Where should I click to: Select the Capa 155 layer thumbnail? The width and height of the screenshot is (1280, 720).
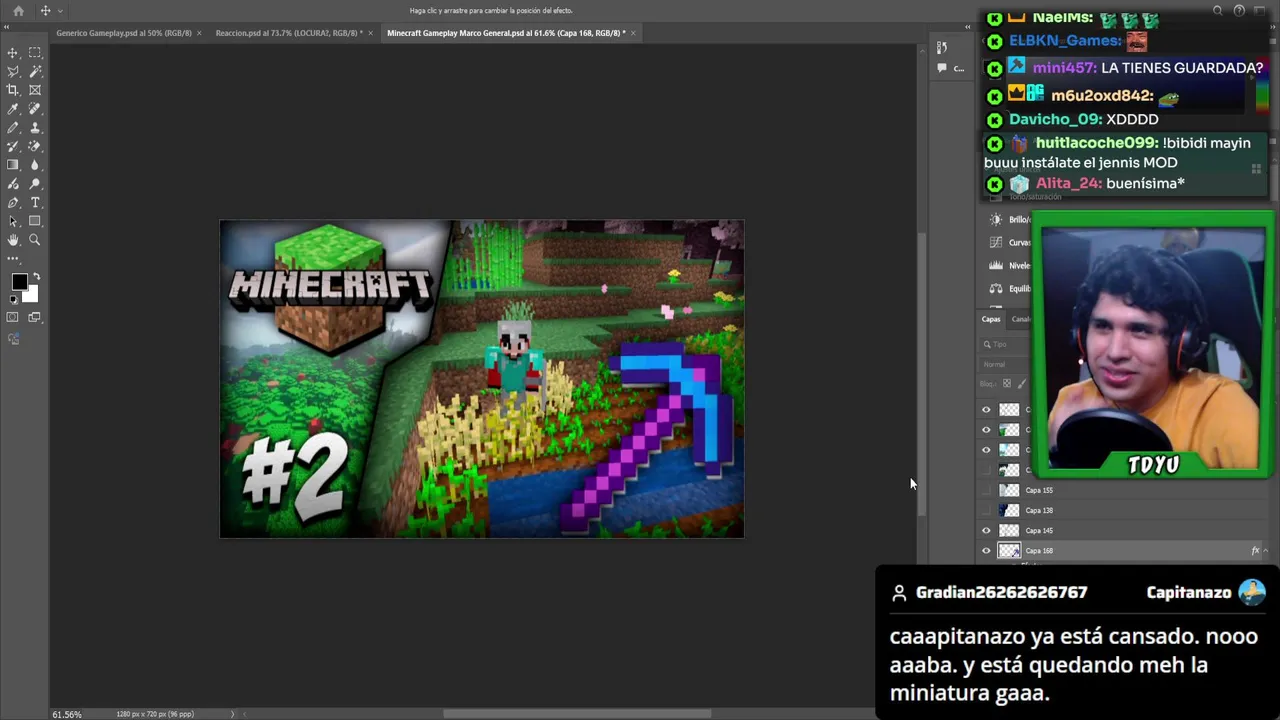coord(1009,490)
